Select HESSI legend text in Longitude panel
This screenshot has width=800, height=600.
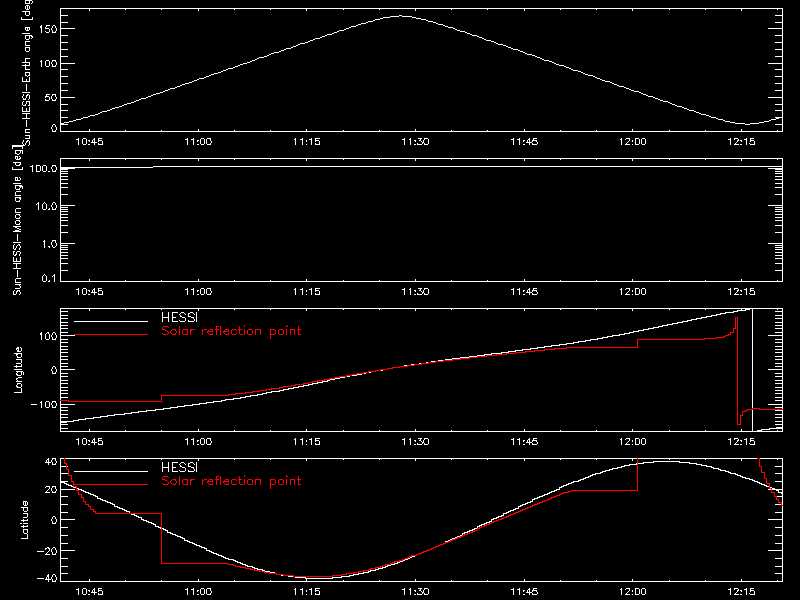click(179, 317)
